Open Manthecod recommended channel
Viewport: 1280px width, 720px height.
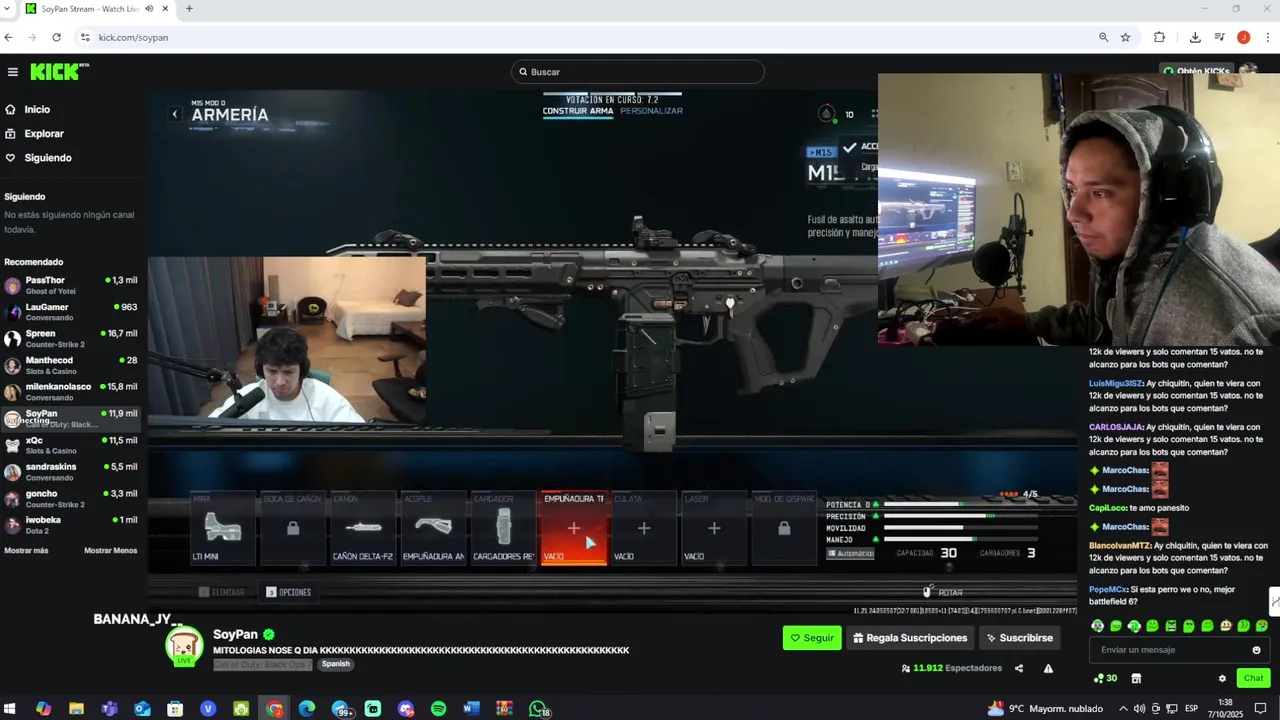[x=70, y=365]
